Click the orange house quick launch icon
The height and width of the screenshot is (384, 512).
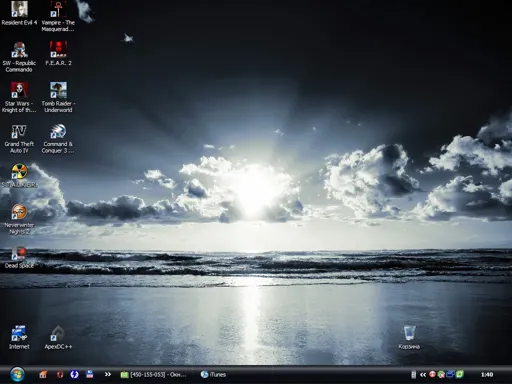[x=43, y=374]
